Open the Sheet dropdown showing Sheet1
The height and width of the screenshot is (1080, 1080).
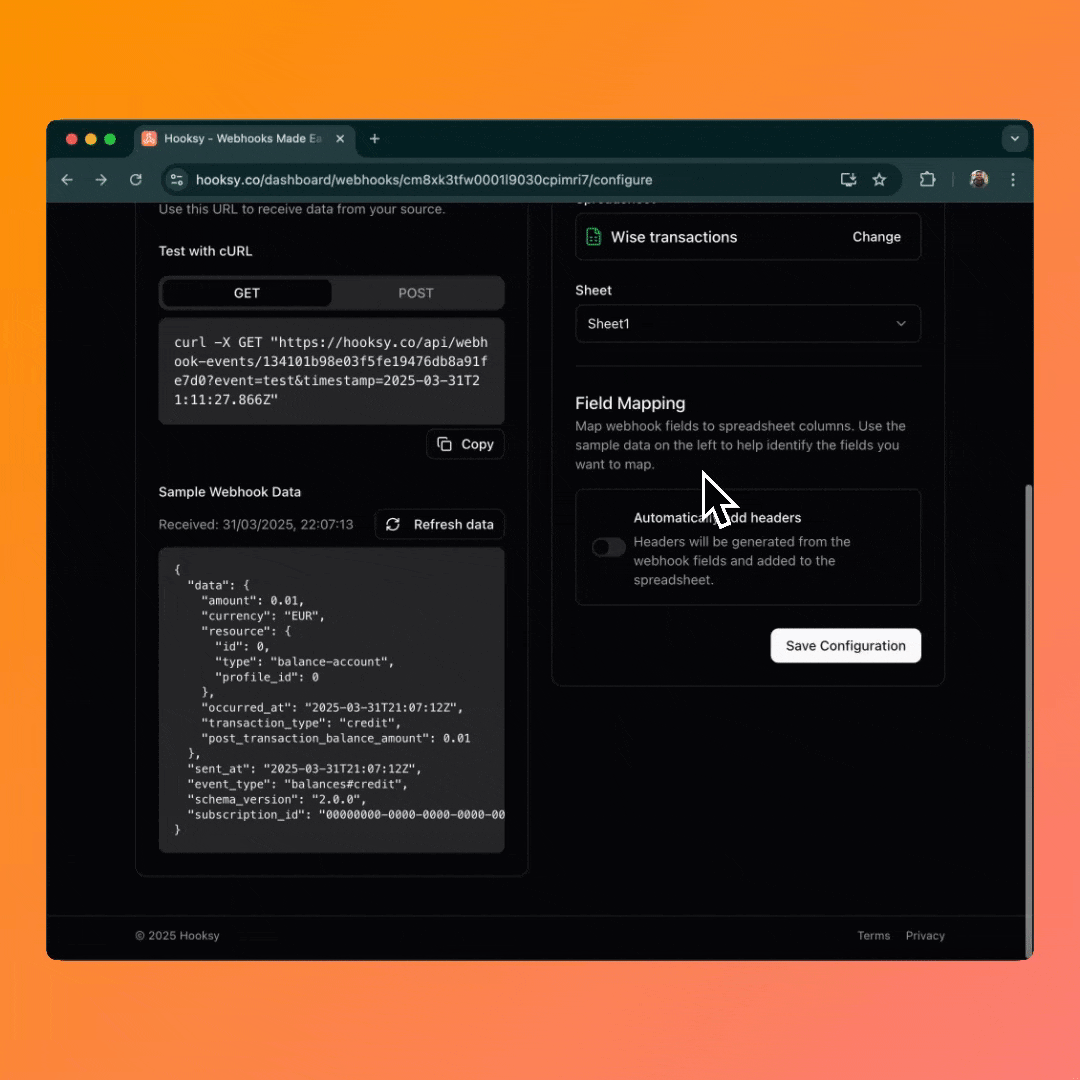coord(747,324)
